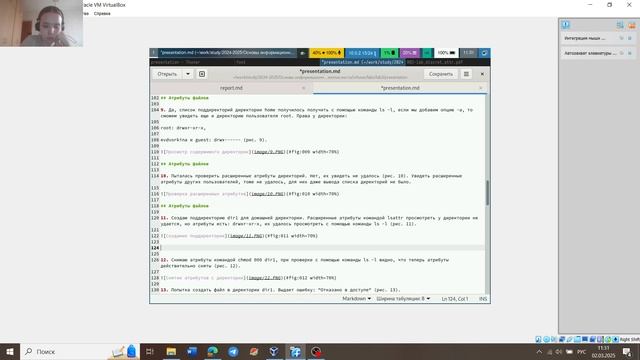Click the 11:31 clock in the VM bar
Screen dimensions: 640x360
[469, 53]
